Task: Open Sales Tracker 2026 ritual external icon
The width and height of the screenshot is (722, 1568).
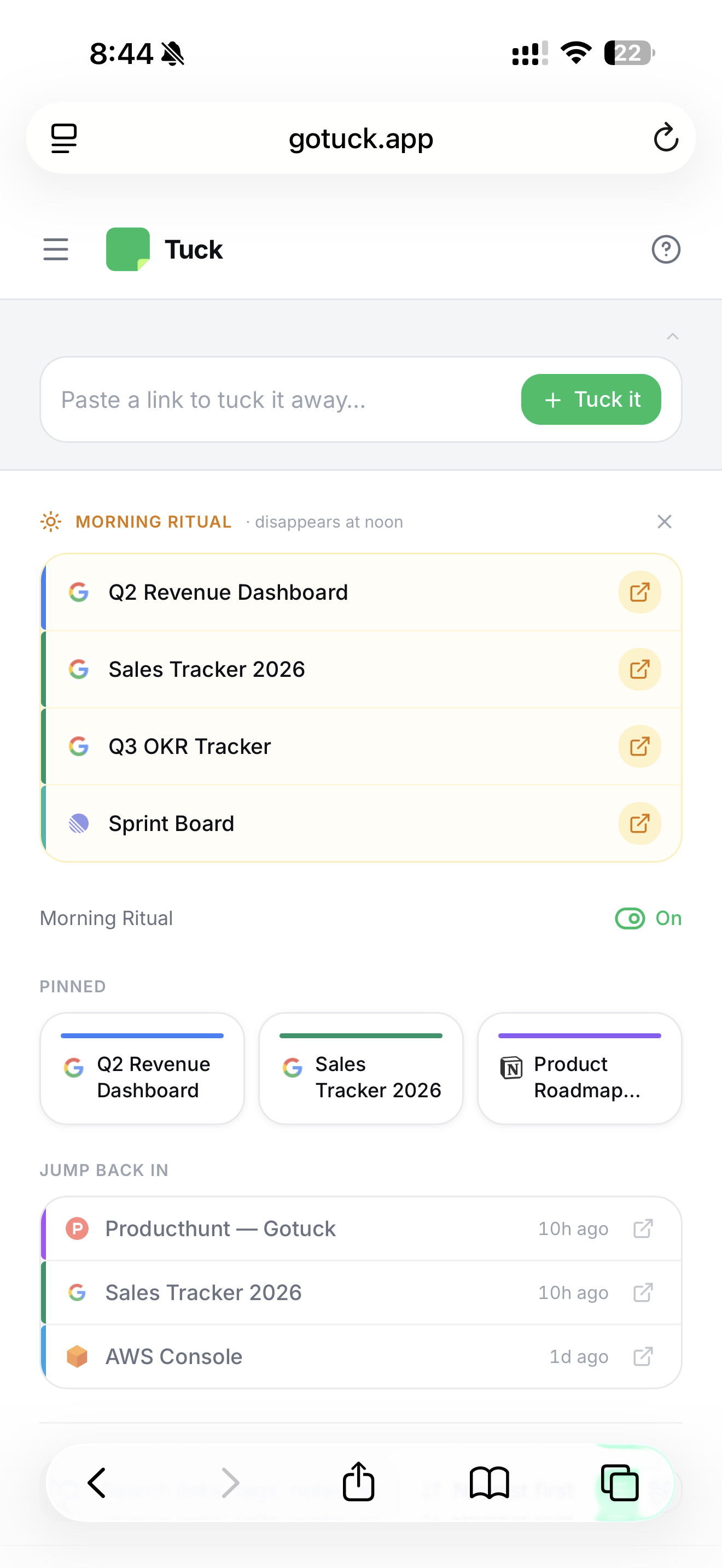Action: 640,670
